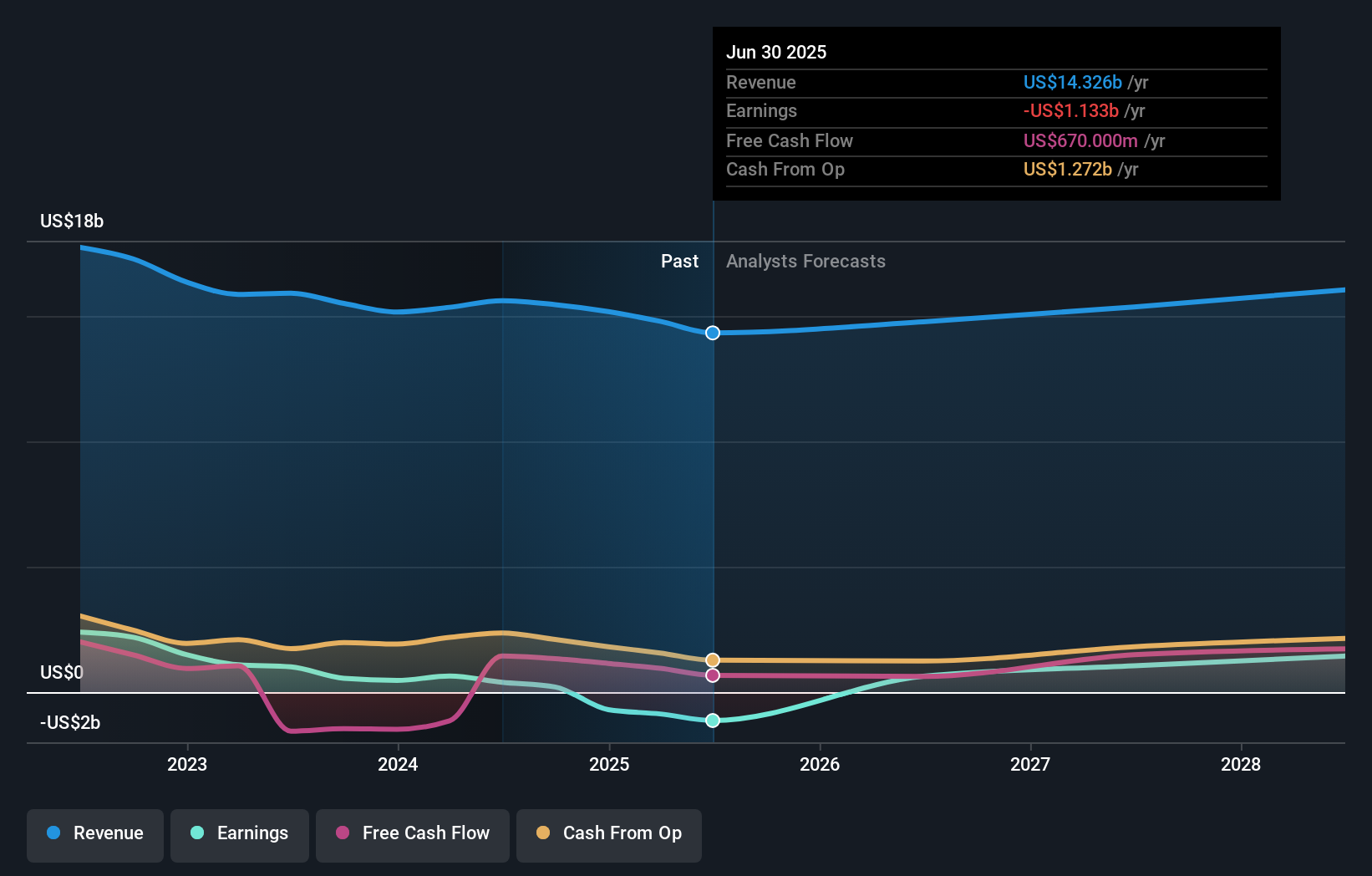Image resolution: width=1372 pixels, height=876 pixels.
Task: Click the 2028 x-axis label
Action: click(1241, 764)
